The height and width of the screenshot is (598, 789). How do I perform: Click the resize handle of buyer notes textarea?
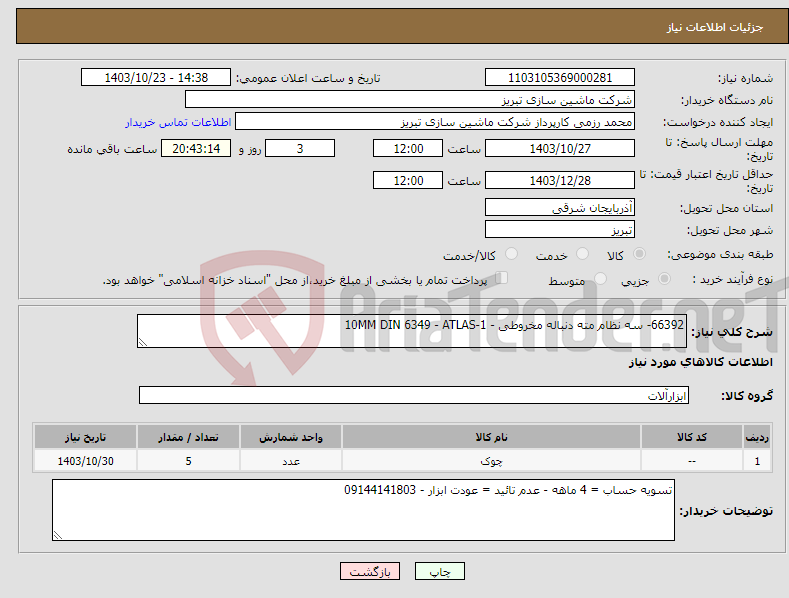click(58, 535)
